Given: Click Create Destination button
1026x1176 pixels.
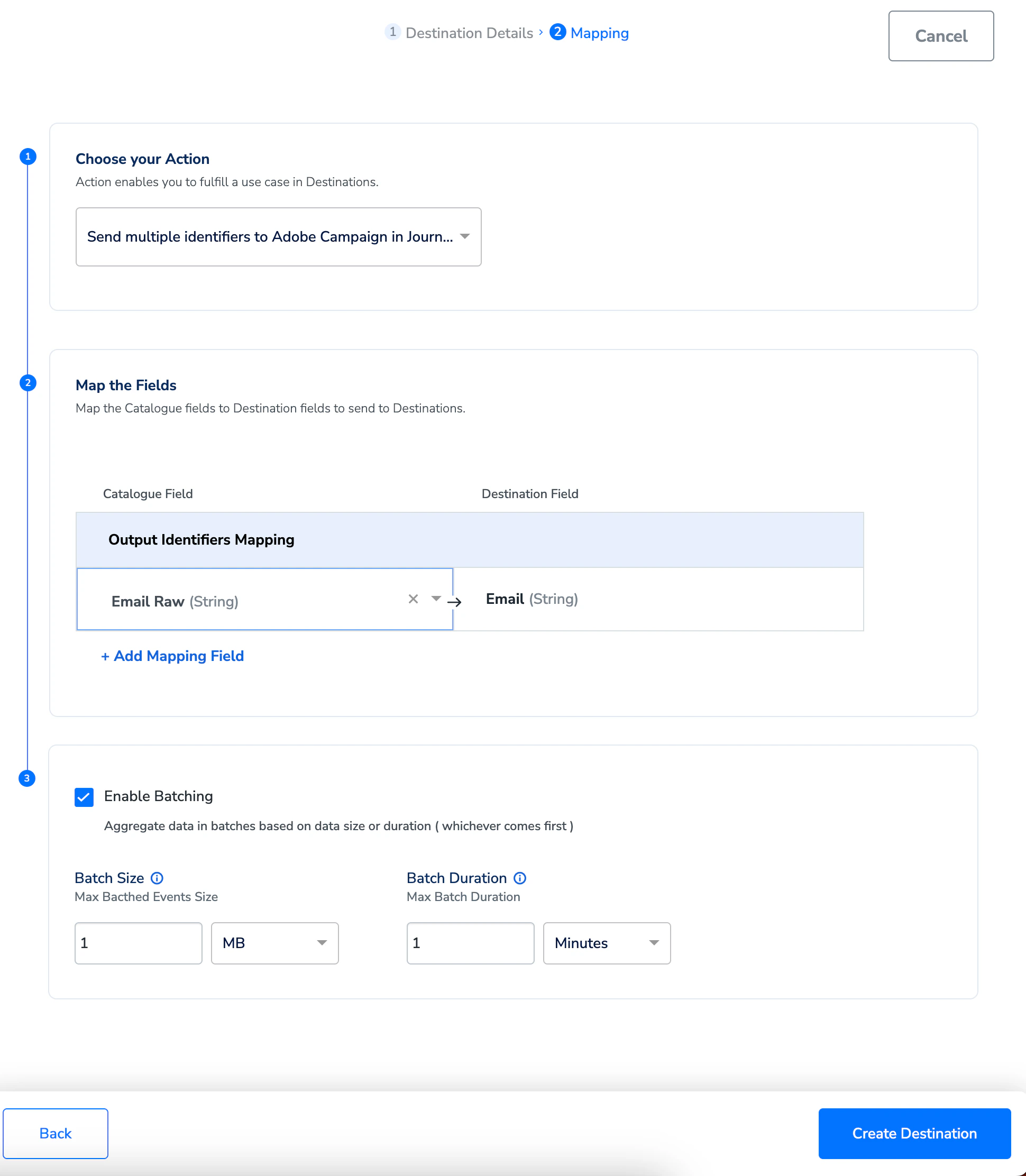Looking at the screenshot, I should pos(914,1133).
